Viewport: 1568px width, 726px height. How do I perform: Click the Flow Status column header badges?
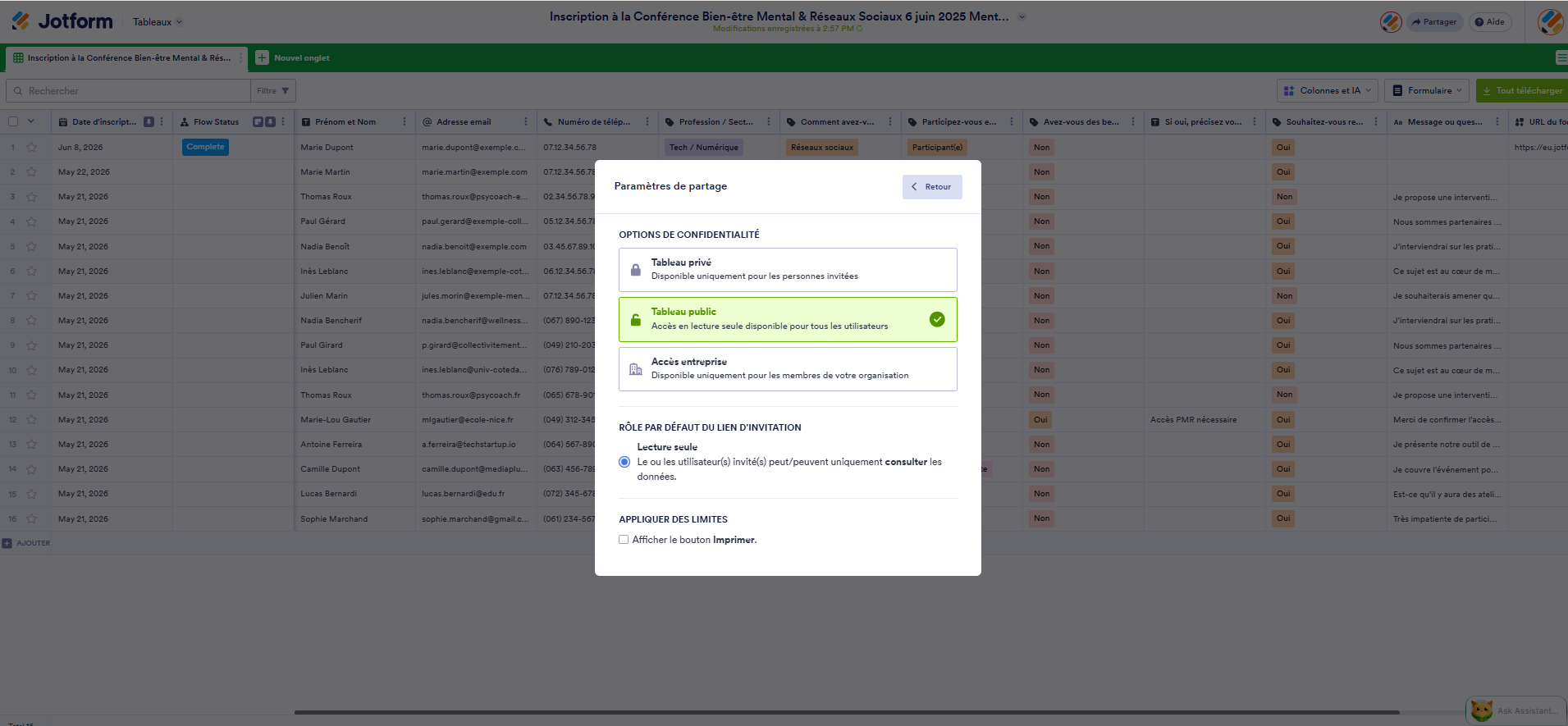pyautogui.click(x=264, y=122)
